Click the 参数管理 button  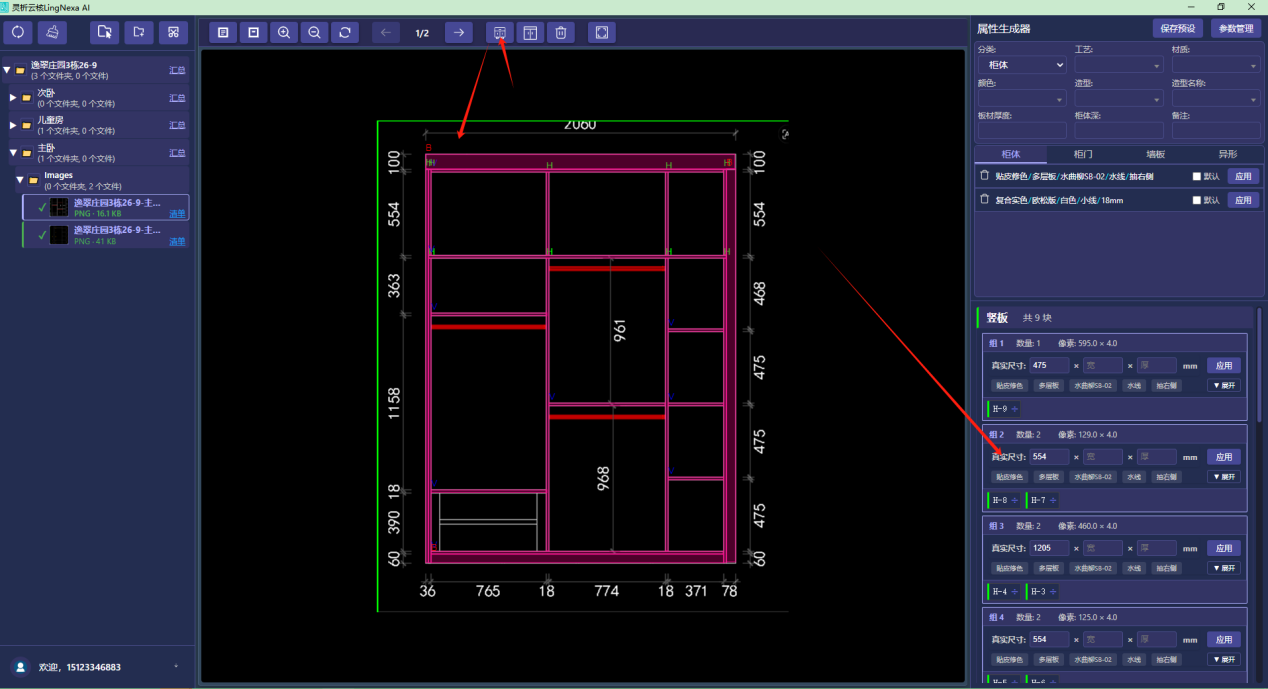(x=1236, y=29)
